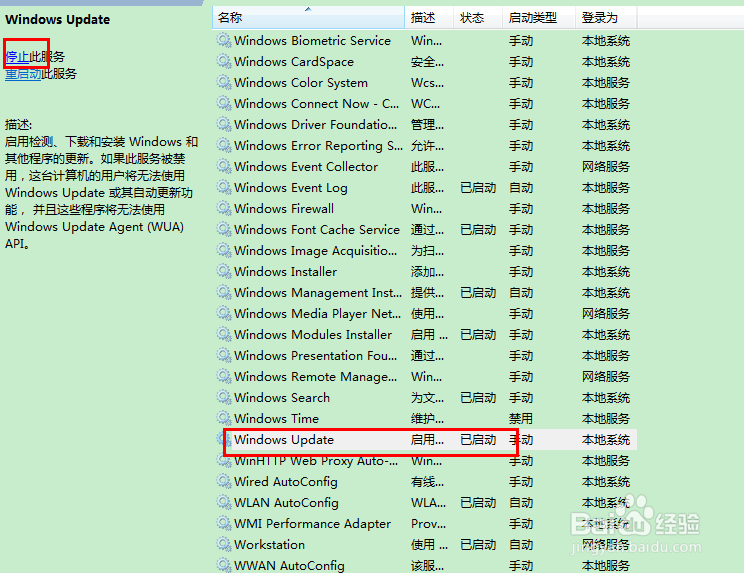Click the gear icon beside Windows Firewall
Viewport: 744px width, 573px height.
point(223,208)
